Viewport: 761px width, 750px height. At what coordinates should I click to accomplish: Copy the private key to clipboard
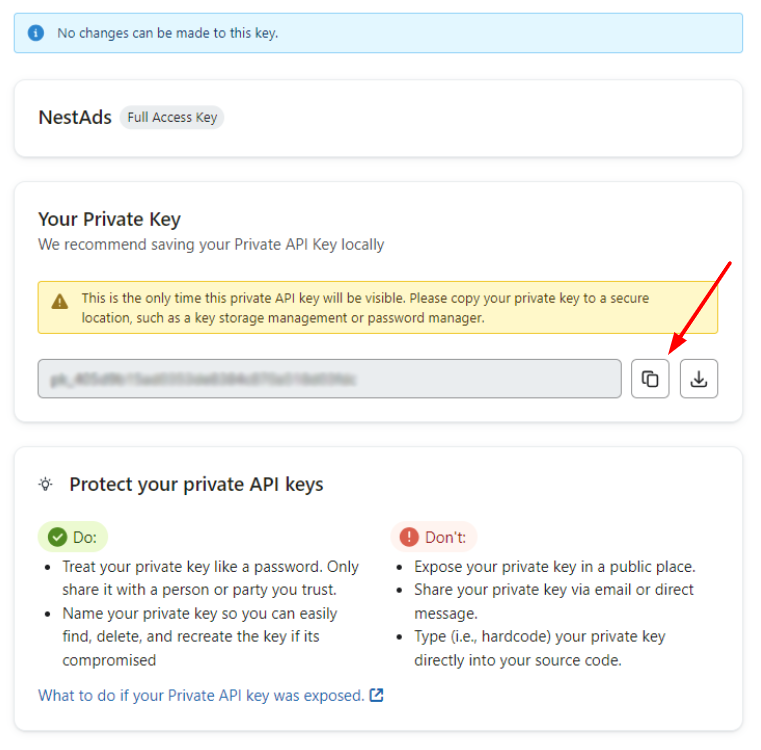pos(650,379)
